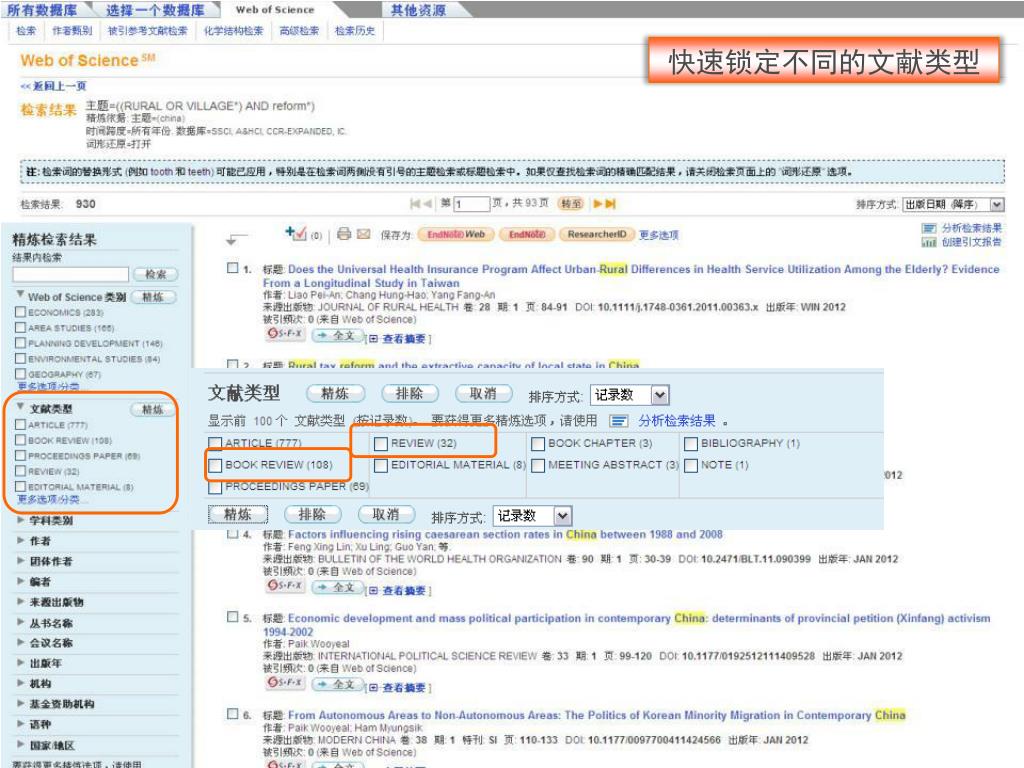The width and height of the screenshot is (1024, 768).
Task: Expand 来源出版物 refine section
Action: coord(21,602)
